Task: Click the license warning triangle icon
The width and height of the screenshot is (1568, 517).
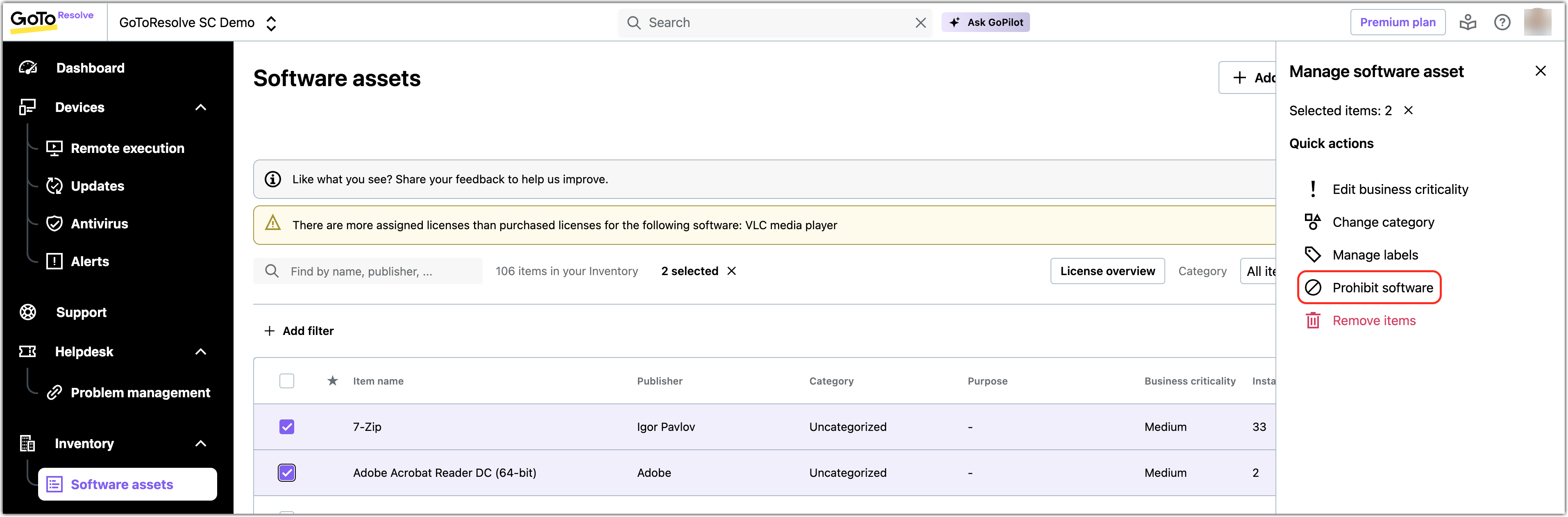Action: (273, 223)
